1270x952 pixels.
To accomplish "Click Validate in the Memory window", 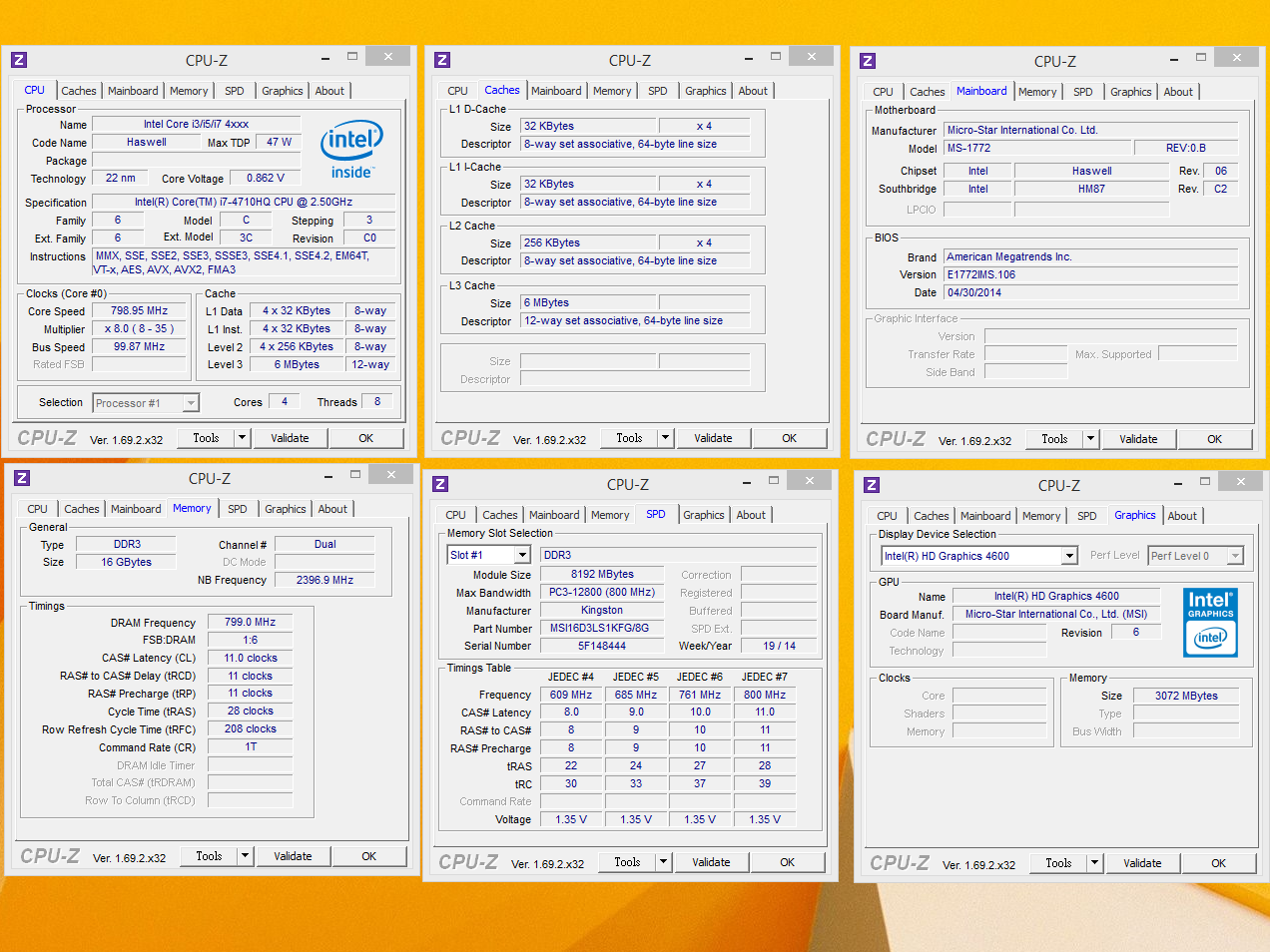I will [x=293, y=856].
